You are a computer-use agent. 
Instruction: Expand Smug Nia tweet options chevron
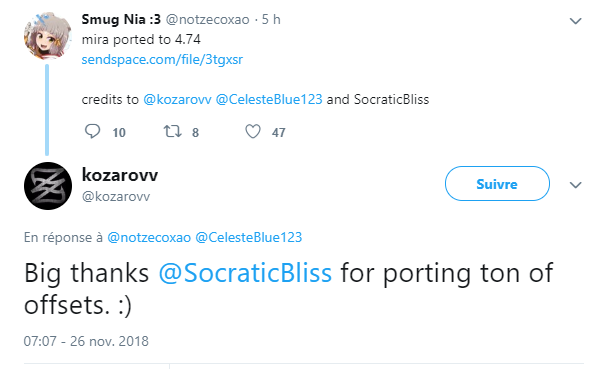[x=575, y=21]
